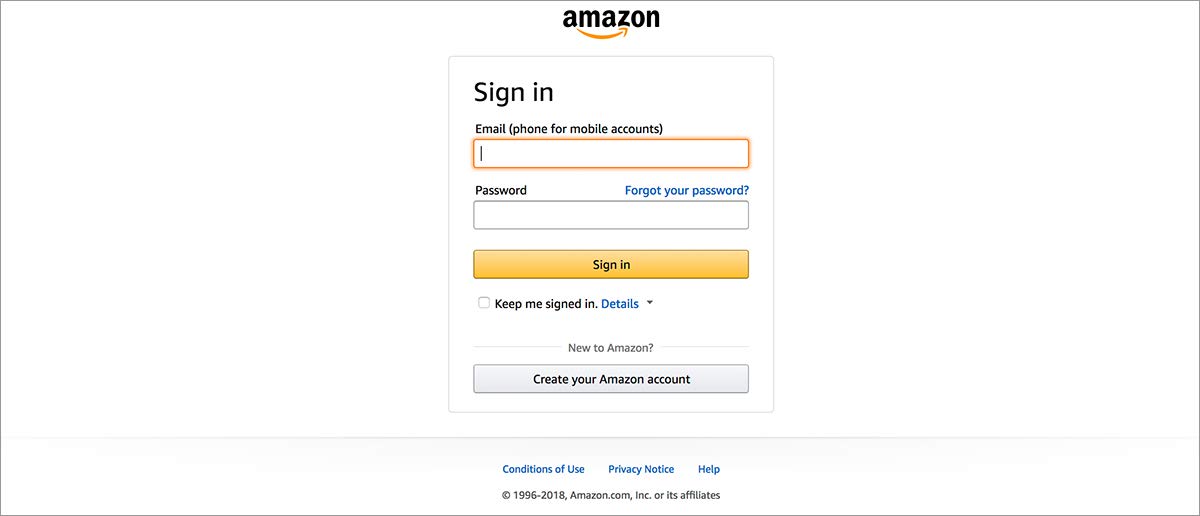This screenshot has height=516, width=1200.
Task: Click the Keep me signed in label text
Action: (x=546, y=304)
